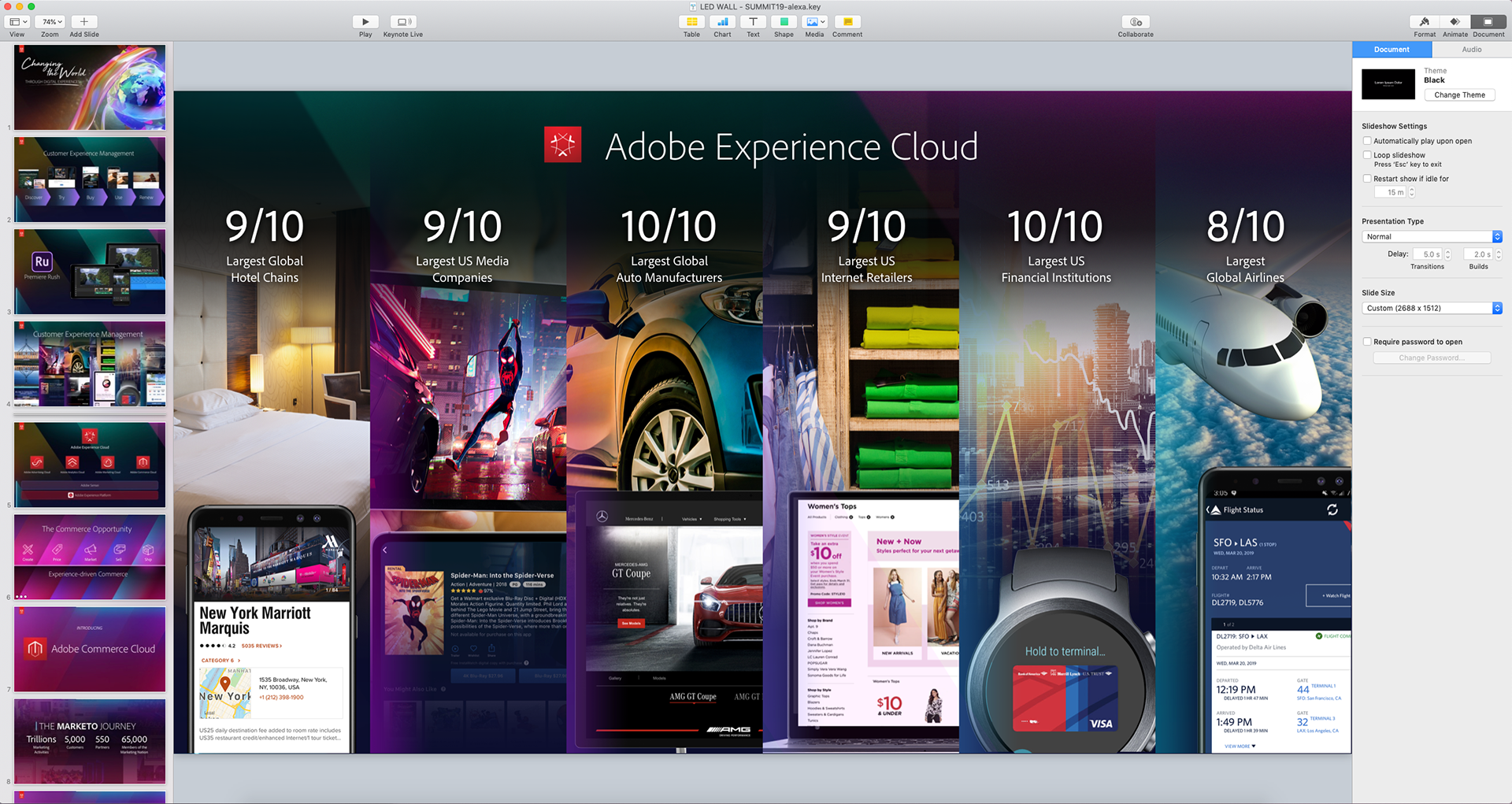Select slide 3 Premiere Rush thumbnail
Image resolution: width=1512 pixels, height=804 pixels.
coord(90,272)
